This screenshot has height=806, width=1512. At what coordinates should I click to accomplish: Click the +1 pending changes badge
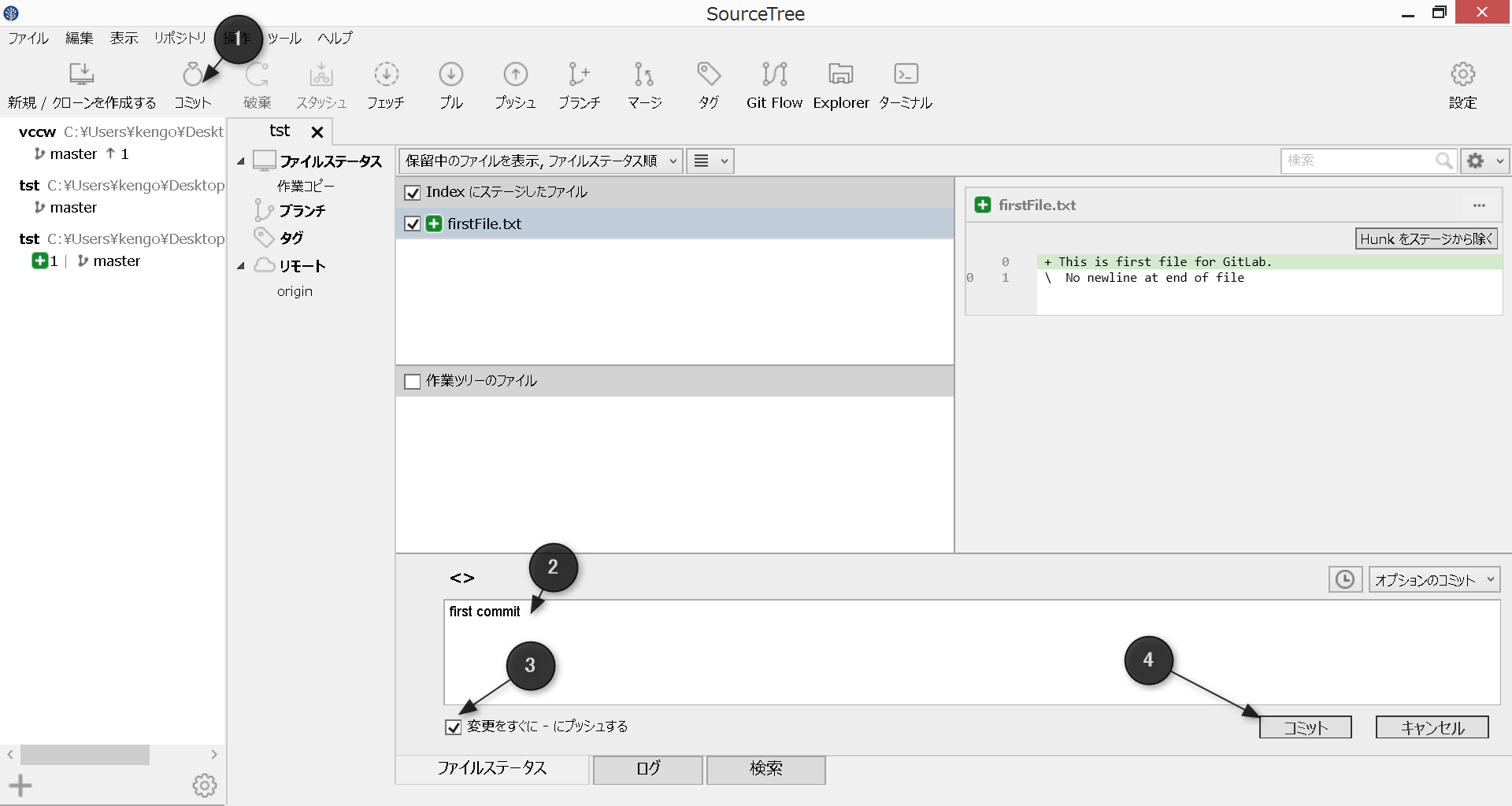45,261
